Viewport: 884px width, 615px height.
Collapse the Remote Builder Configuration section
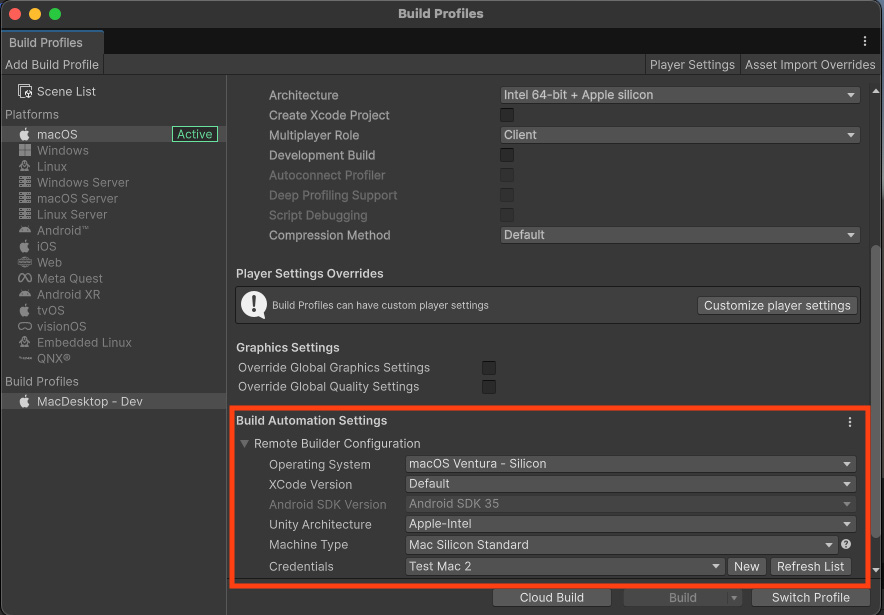click(245, 444)
